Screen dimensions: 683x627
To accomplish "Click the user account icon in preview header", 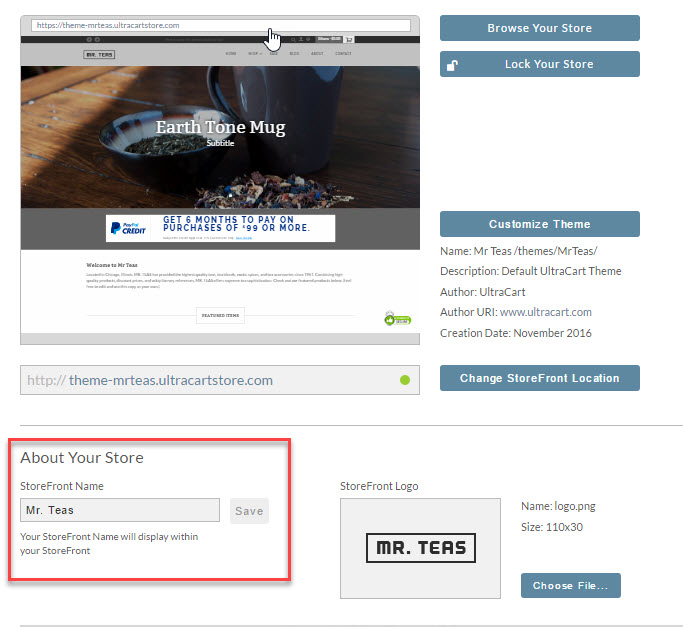I will coord(301,39).
